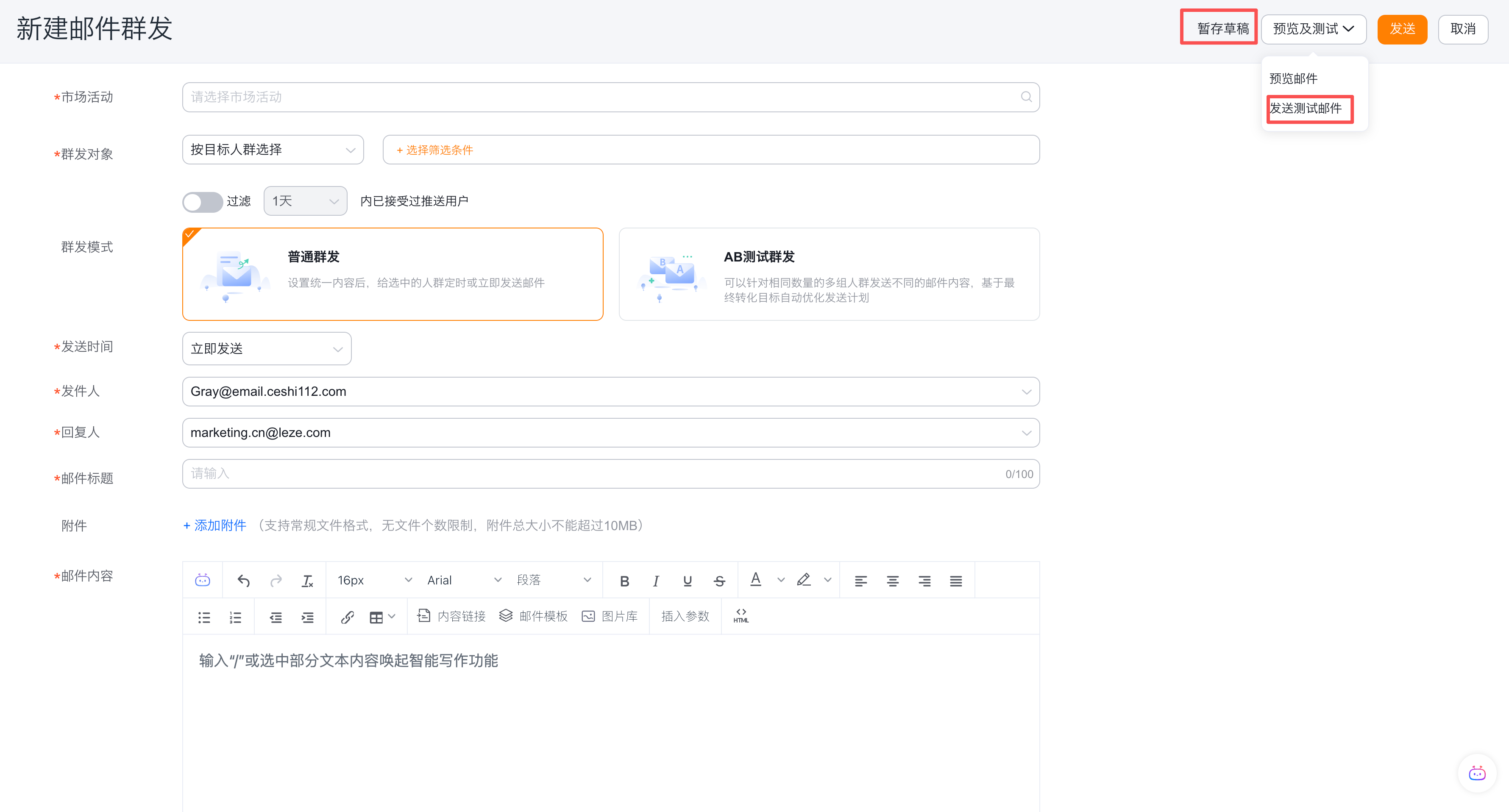Select the AB测试群发 mode card
The height and width of the screenshot is (812, 1509).
(828, 274)
